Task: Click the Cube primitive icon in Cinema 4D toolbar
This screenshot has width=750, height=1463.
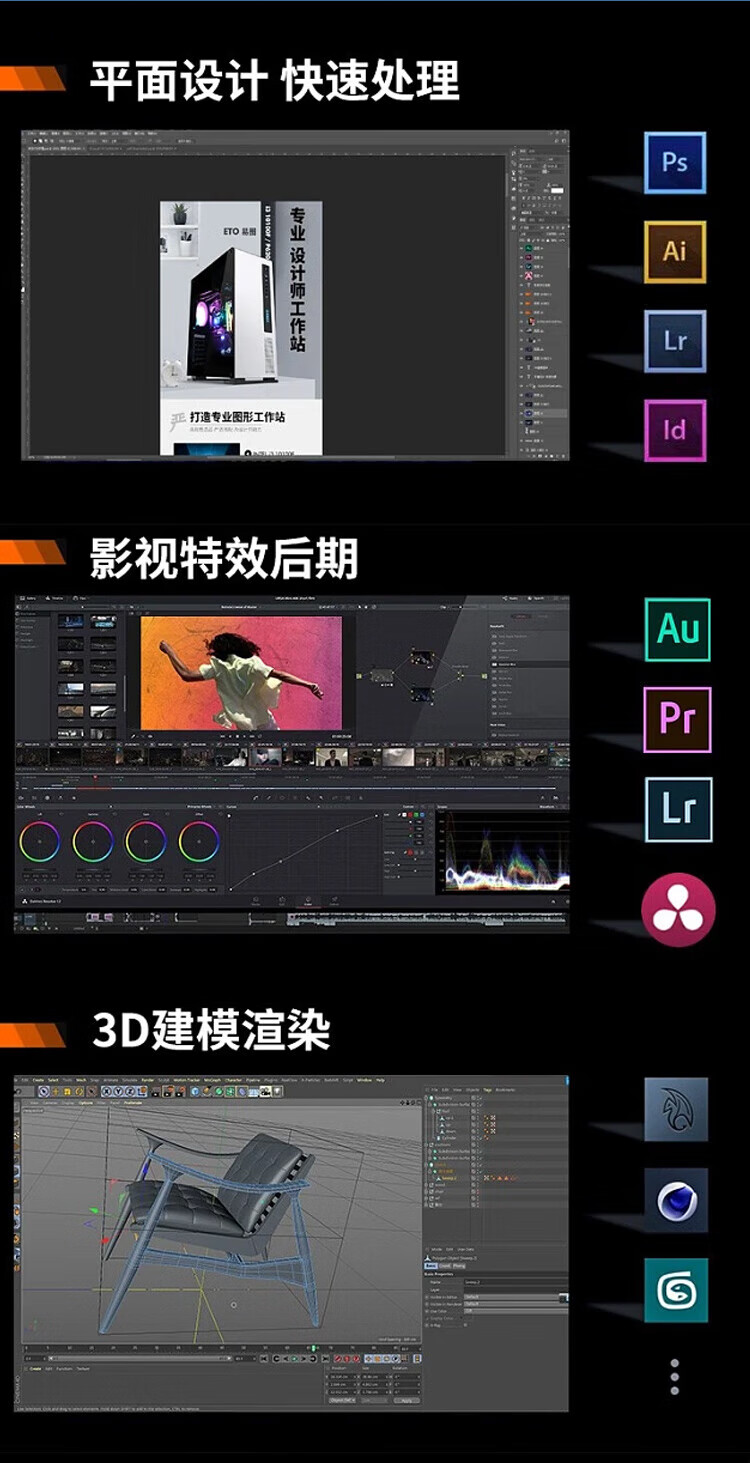Action: coord(195,1091)
